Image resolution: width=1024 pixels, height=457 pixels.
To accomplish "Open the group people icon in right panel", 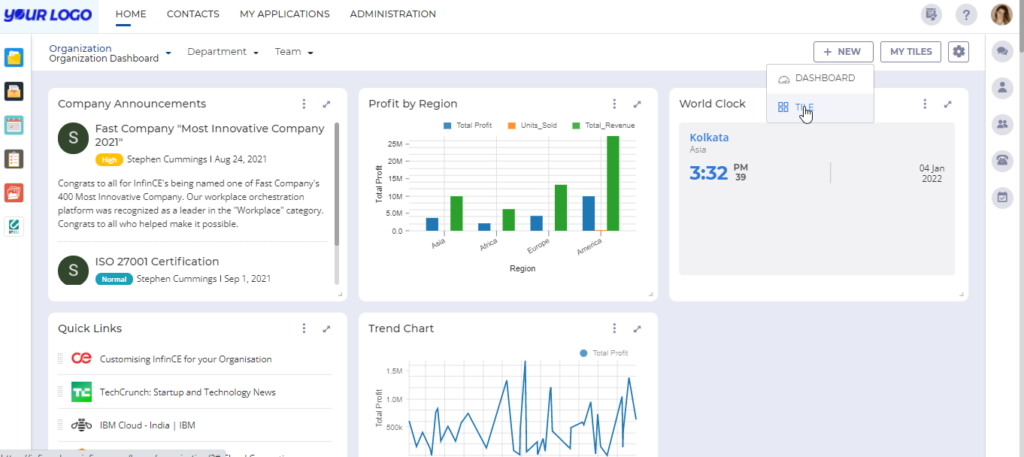I will (x=1002, y=125).
